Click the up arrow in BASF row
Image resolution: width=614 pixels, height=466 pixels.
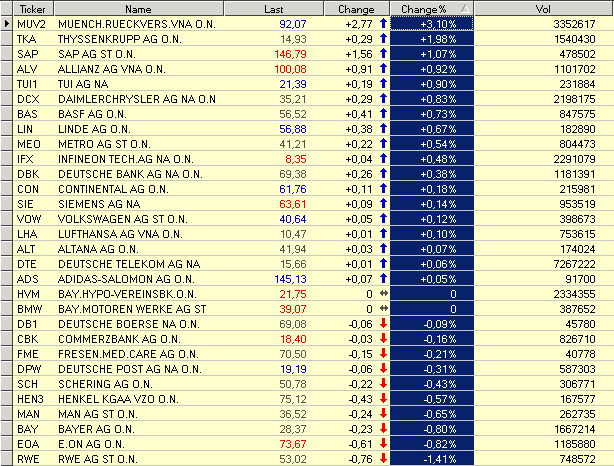(x=383, y=114)
